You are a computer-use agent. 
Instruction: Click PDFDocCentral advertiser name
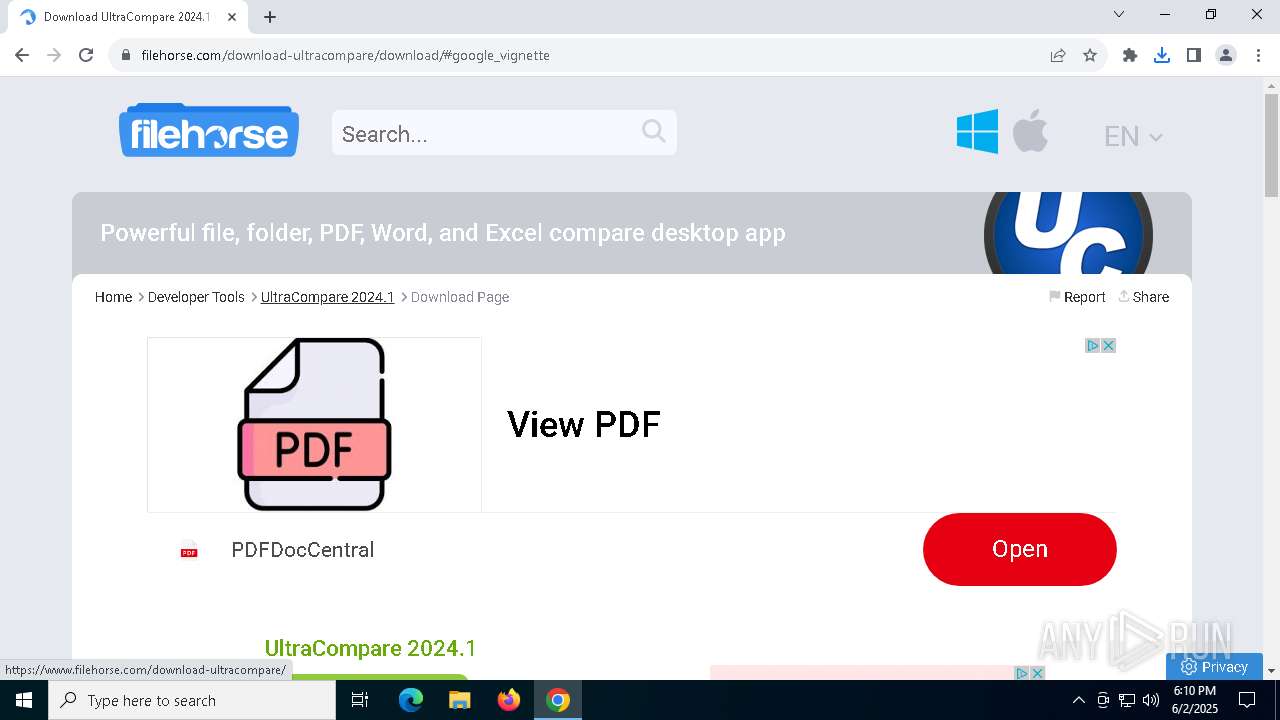(302, 550)
